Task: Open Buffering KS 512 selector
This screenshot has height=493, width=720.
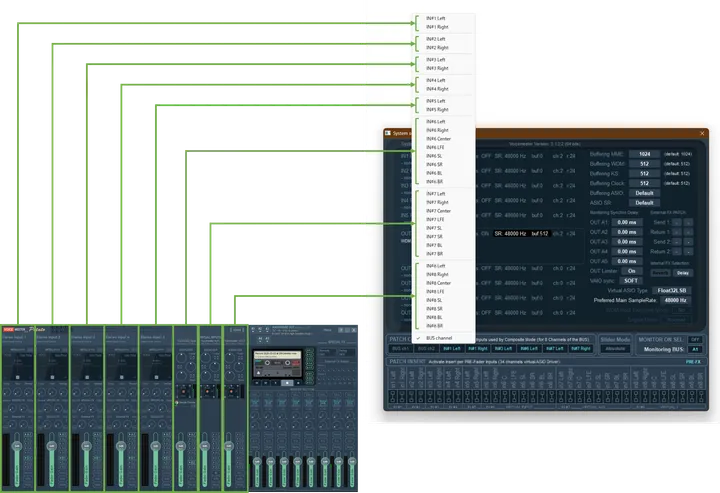Action: 644,174
